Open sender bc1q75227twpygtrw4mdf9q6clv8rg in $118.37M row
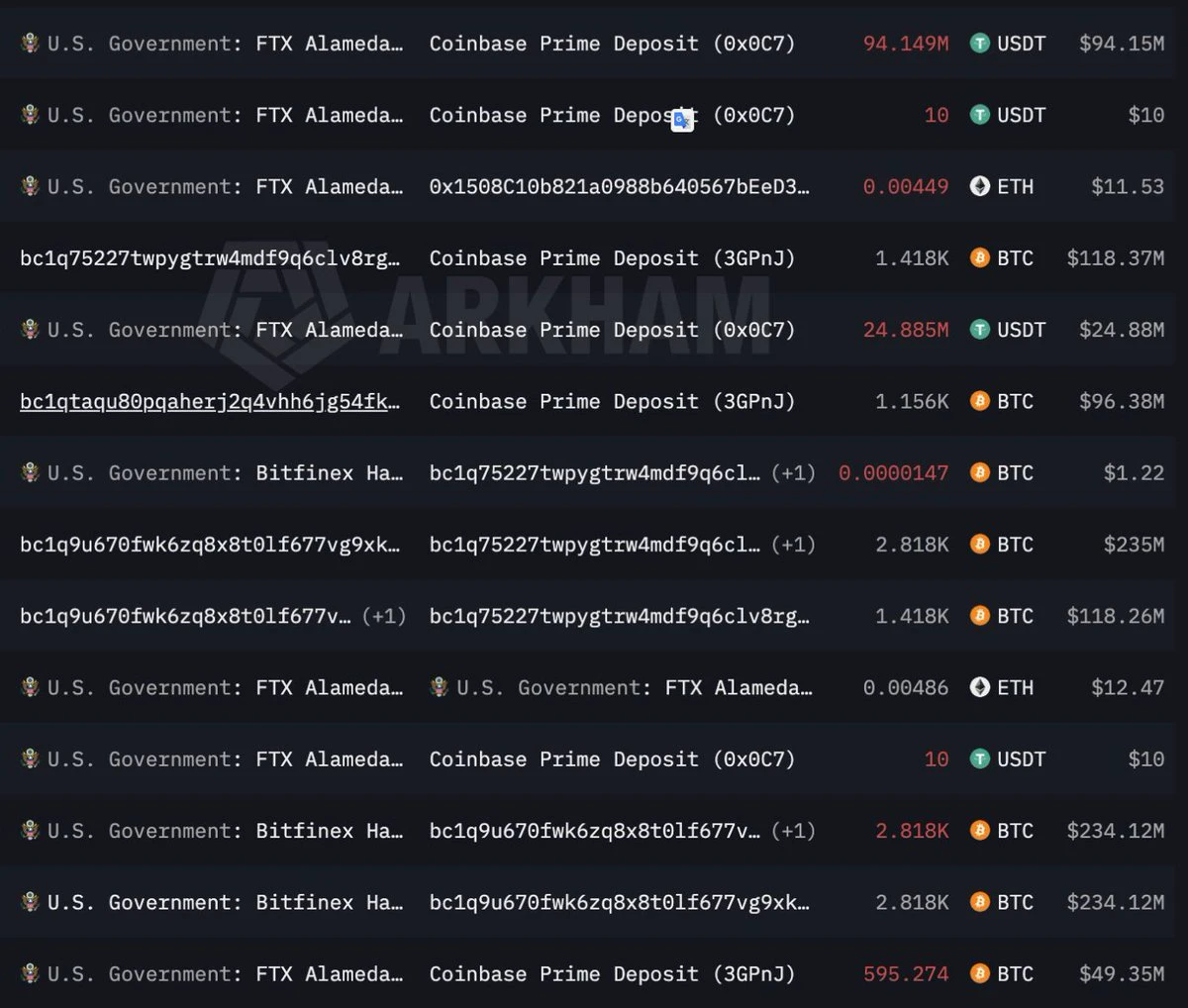The height and width of the screenshot is (1008, 1188). [x=210, y=258]
